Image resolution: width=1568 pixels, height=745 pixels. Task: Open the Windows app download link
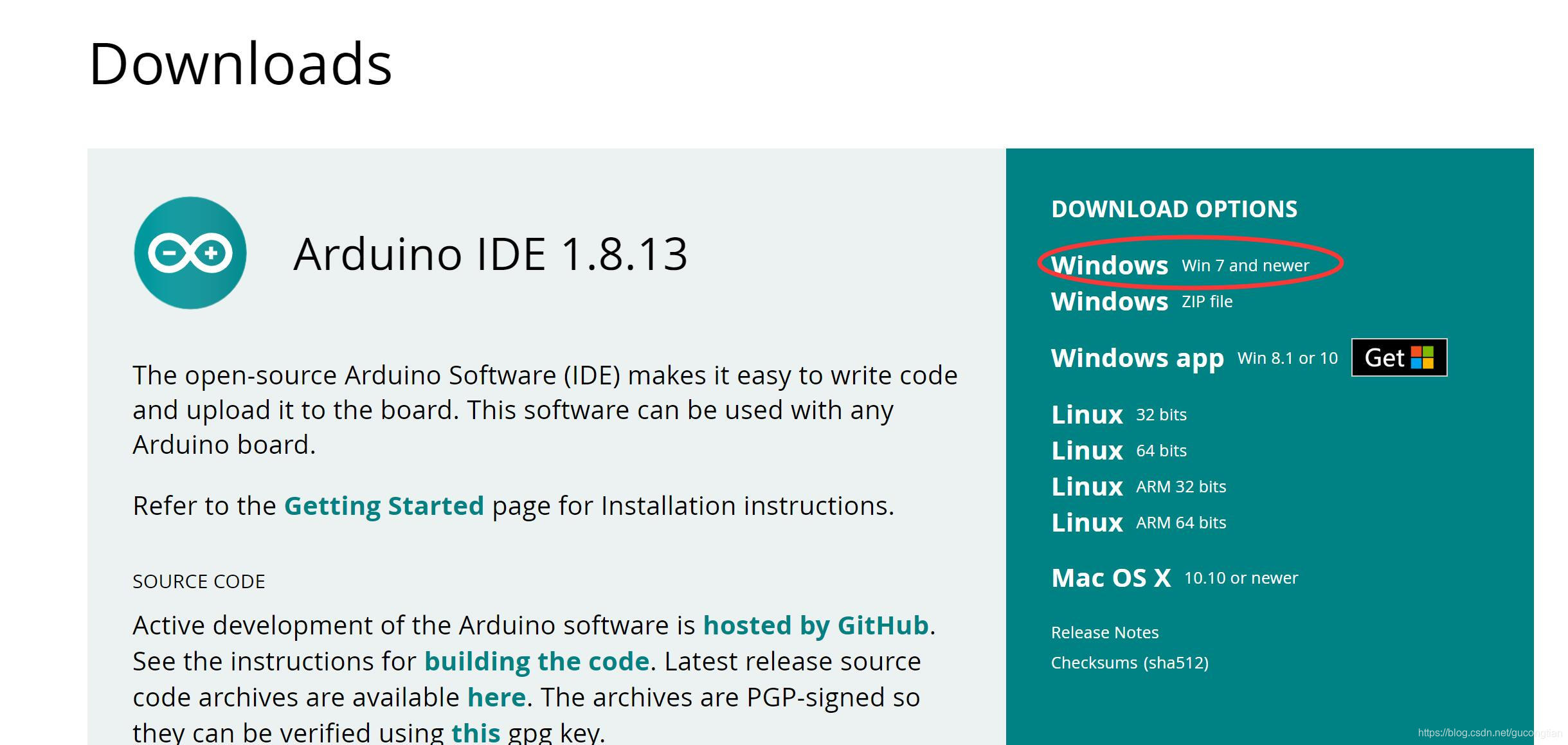[1137, 358]
